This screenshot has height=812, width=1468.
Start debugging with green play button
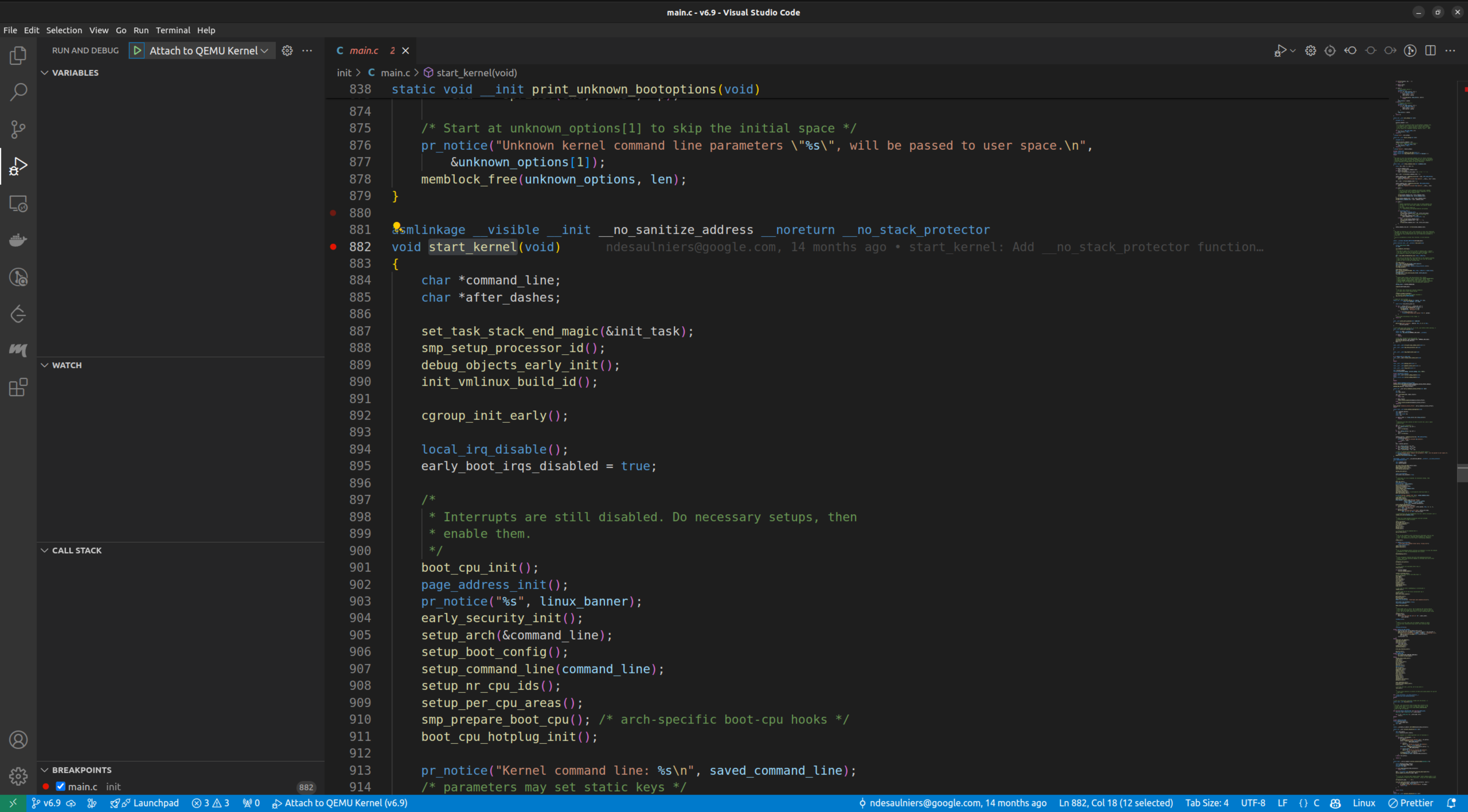point(137,51)
